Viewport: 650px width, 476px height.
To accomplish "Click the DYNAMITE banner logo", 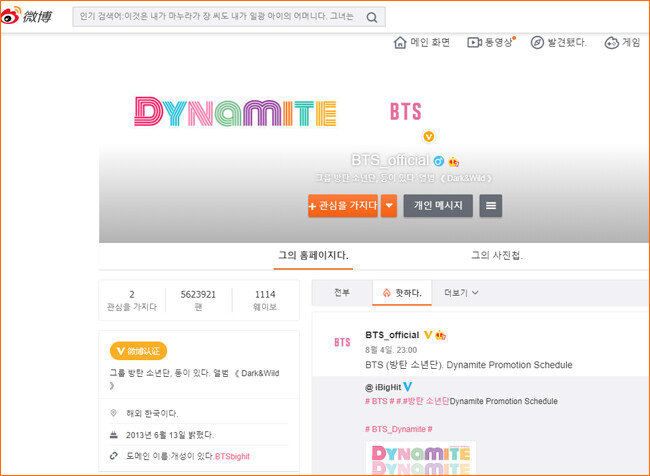I will pyautogui.click(x=235, y=112).
